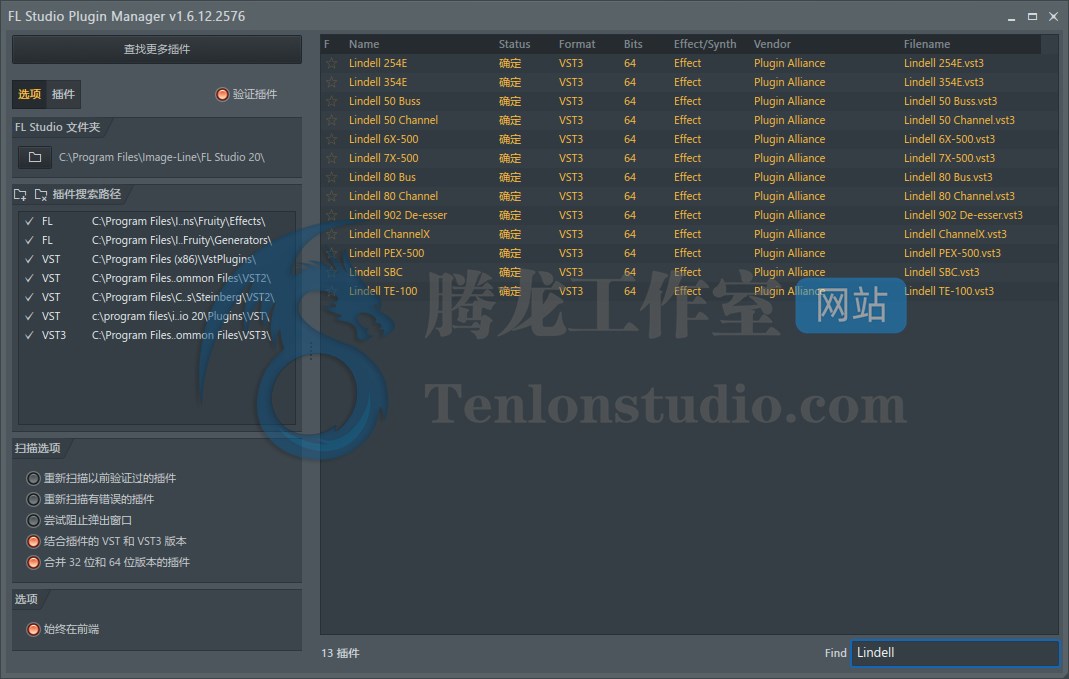Screen dimensions: 1069x679
Task: Favorite the Lindell 6X-500 star
Action: click(332, 140)
